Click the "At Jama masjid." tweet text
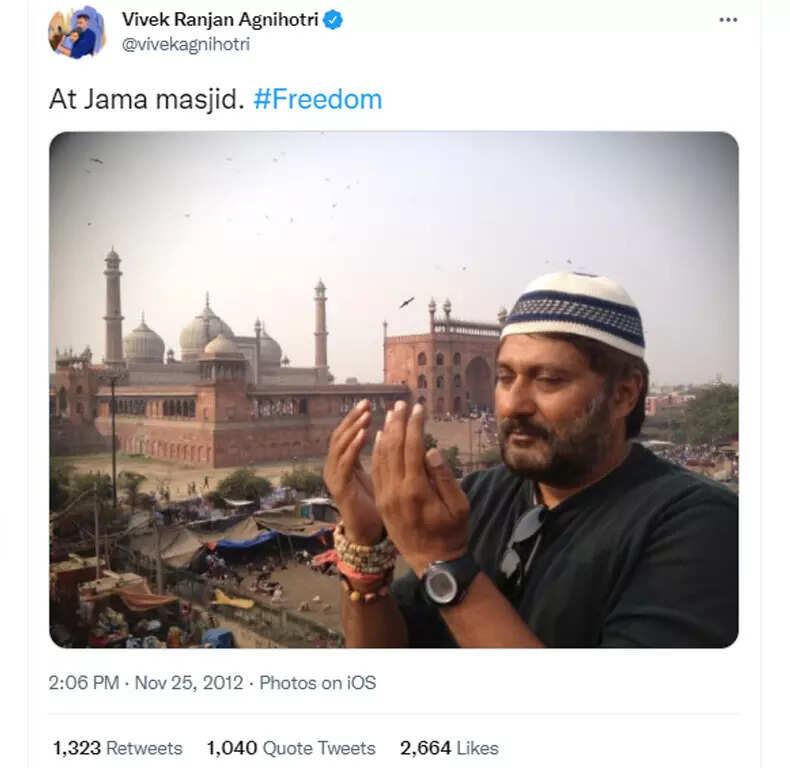This screenshot has width=790, height=768. pos(146,99)
